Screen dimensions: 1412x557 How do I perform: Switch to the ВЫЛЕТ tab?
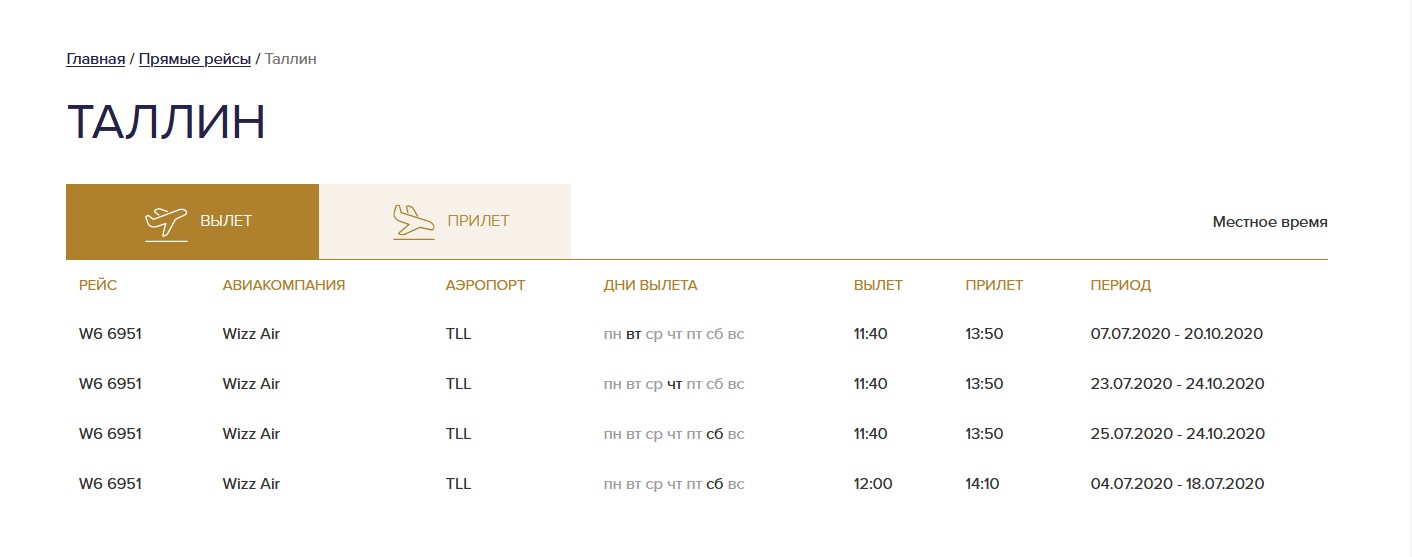click(192, 222)
